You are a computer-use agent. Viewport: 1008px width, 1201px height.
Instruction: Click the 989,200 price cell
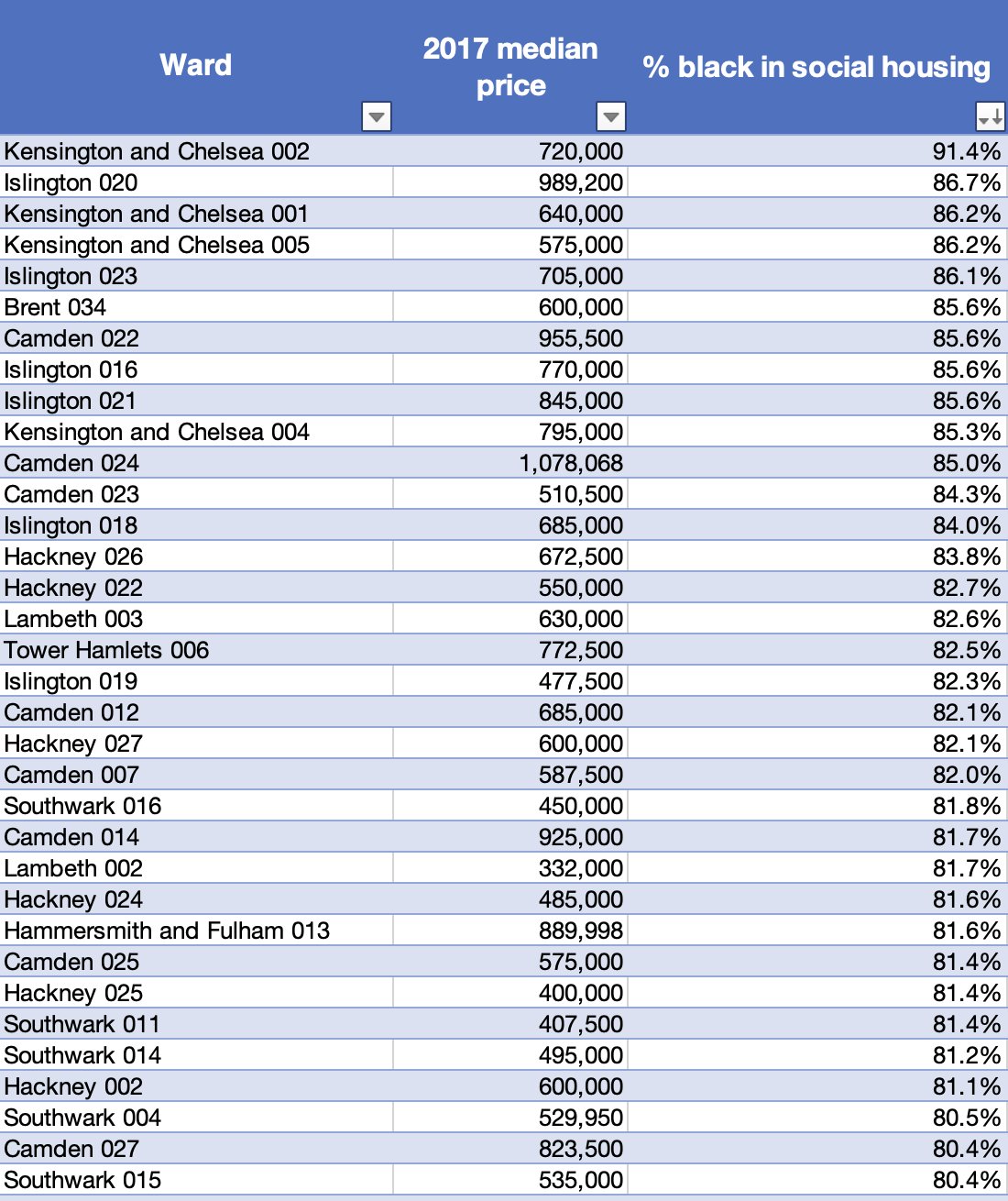pos(510,182)
